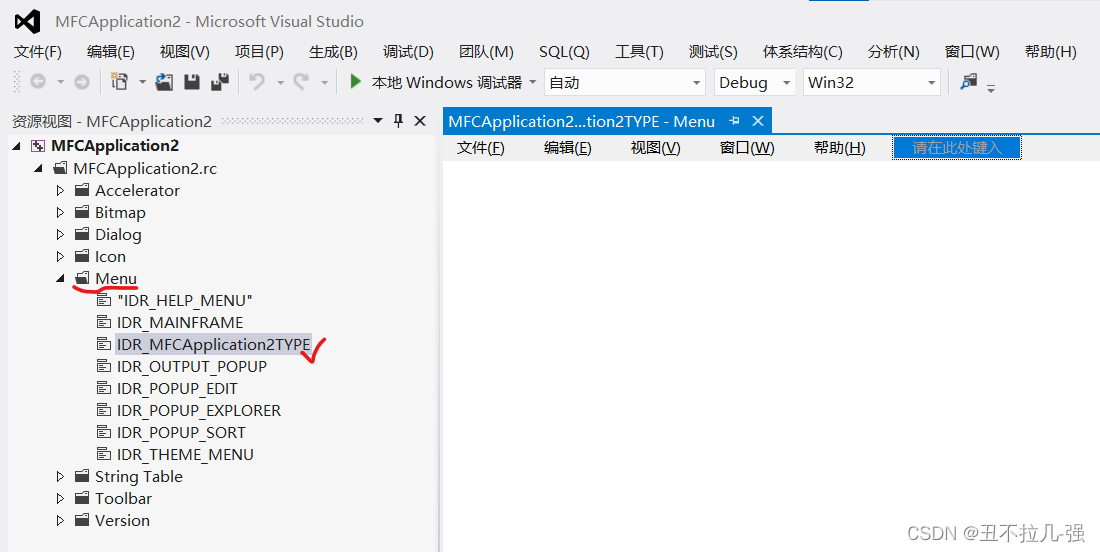This screenshot has width=1100, height=552.
Task: Click the Redo toolbar icon
Action: click(x=302, y=82)
